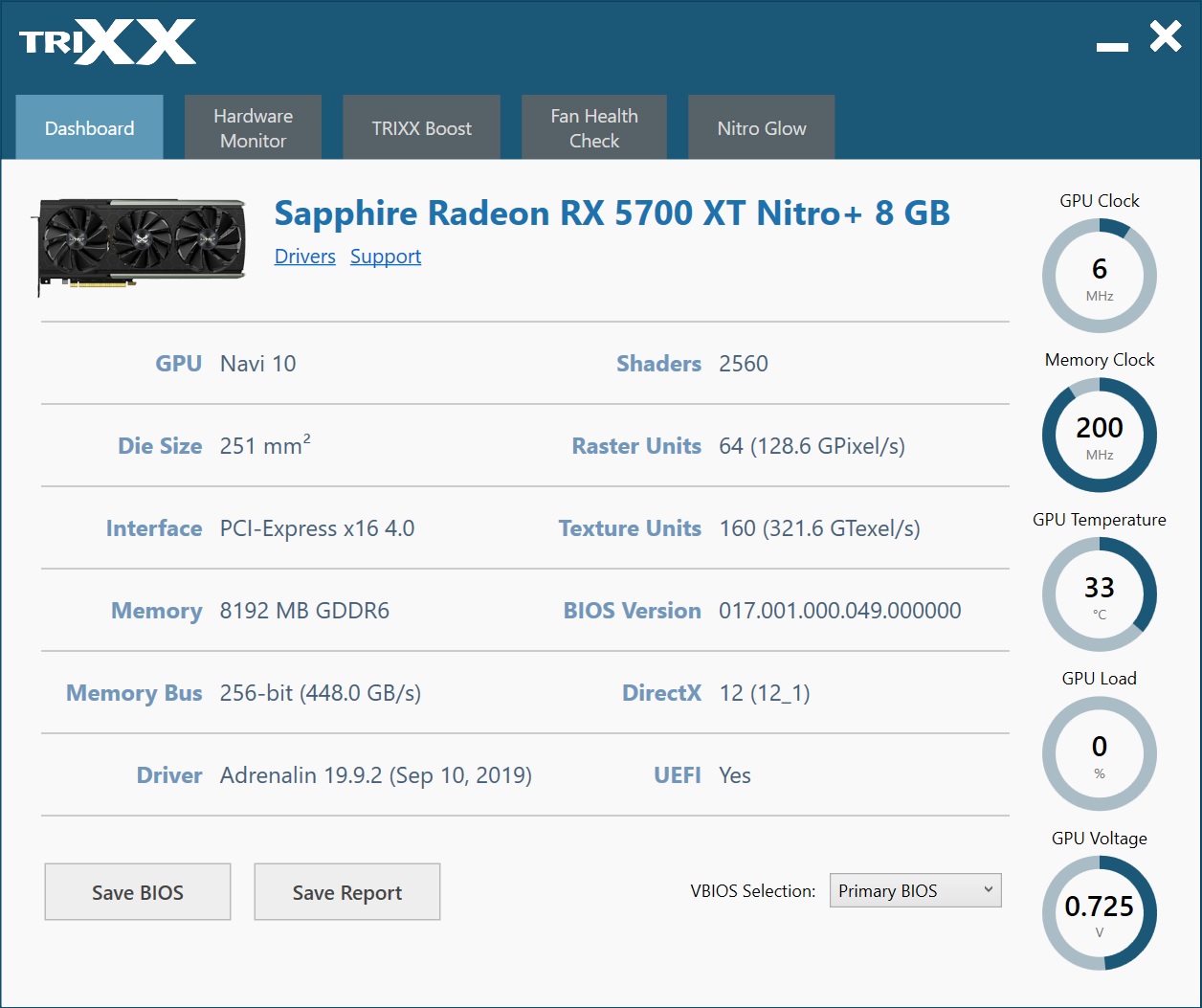
Task: Click the card title Sapphire Radeon RX 5700 XT
Action: coord(612,213)
